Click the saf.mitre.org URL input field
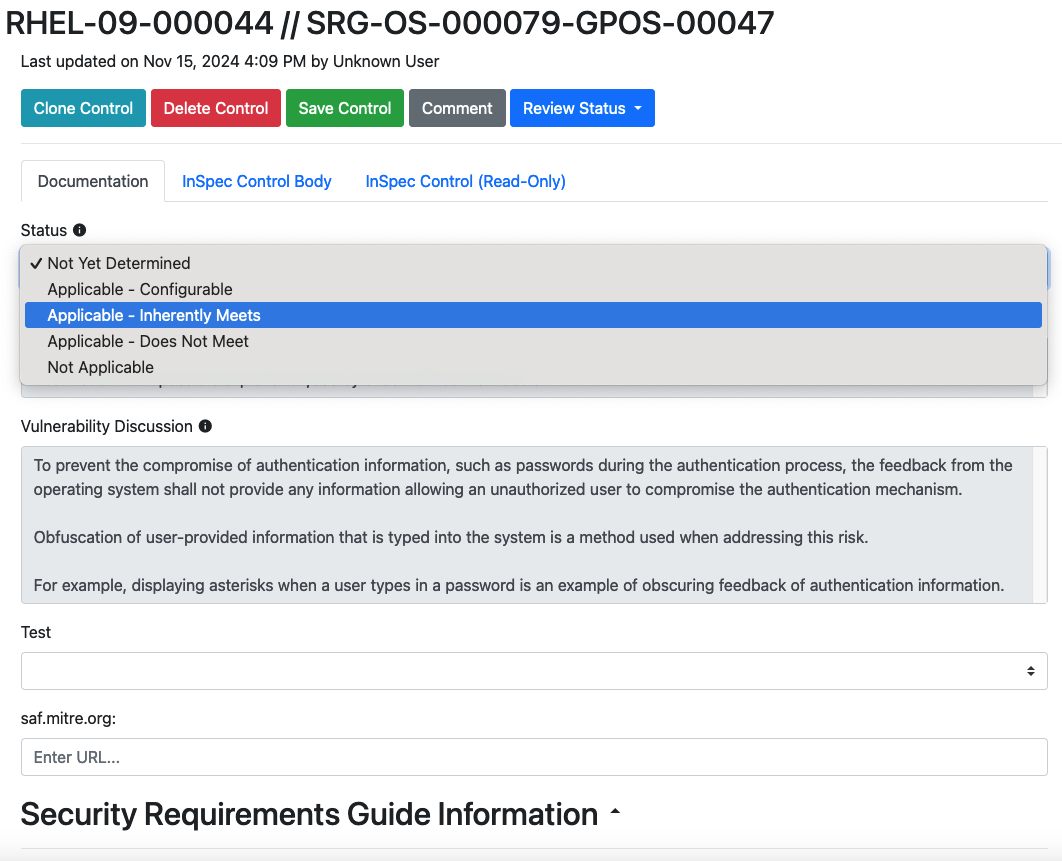1062x861 pixels. (533, 757)
